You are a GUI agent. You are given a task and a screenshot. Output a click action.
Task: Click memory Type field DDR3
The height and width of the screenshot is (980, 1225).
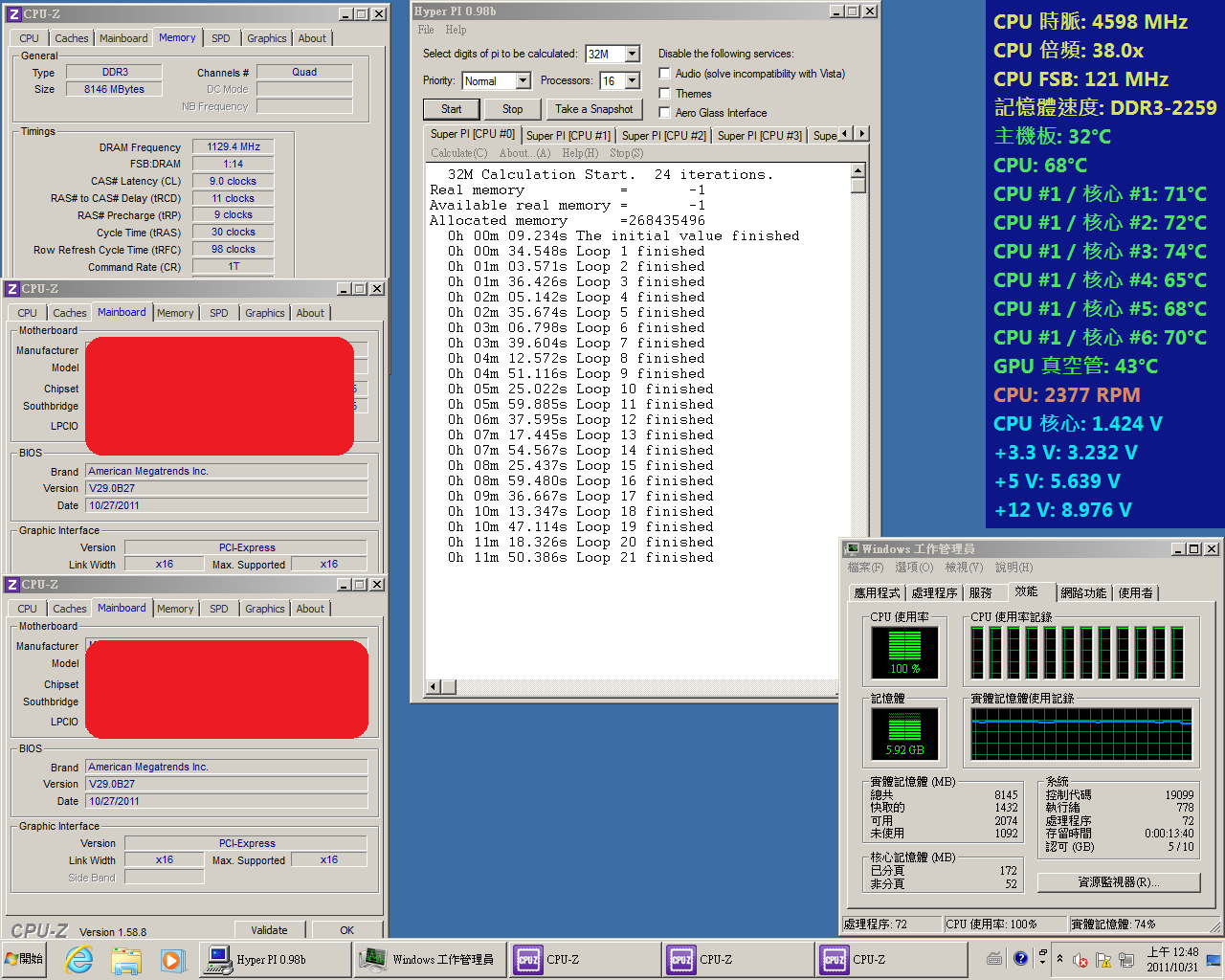coord(115,72)
